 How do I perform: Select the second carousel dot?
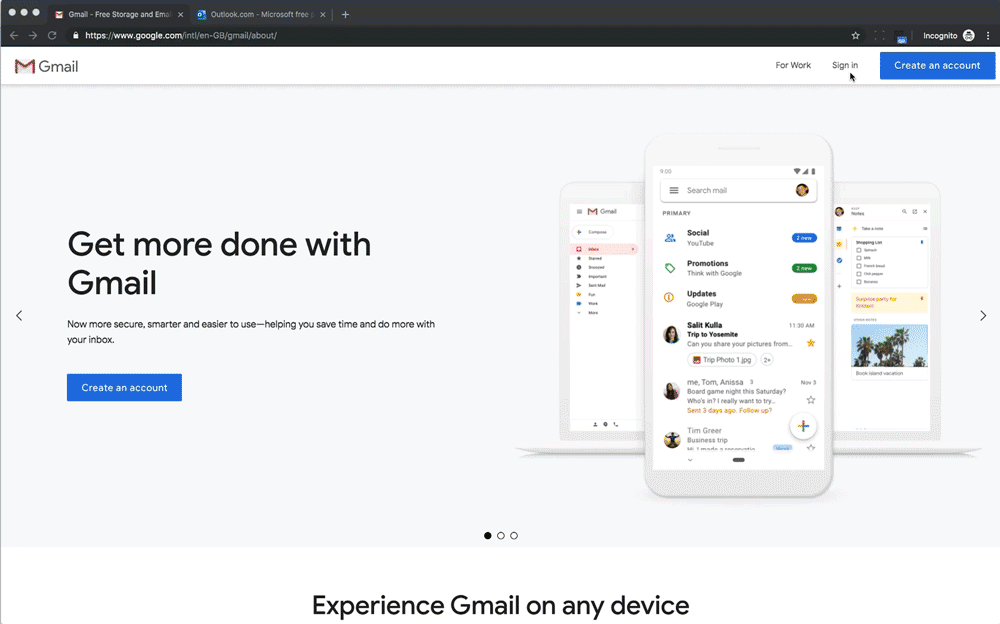coord(501,535)
